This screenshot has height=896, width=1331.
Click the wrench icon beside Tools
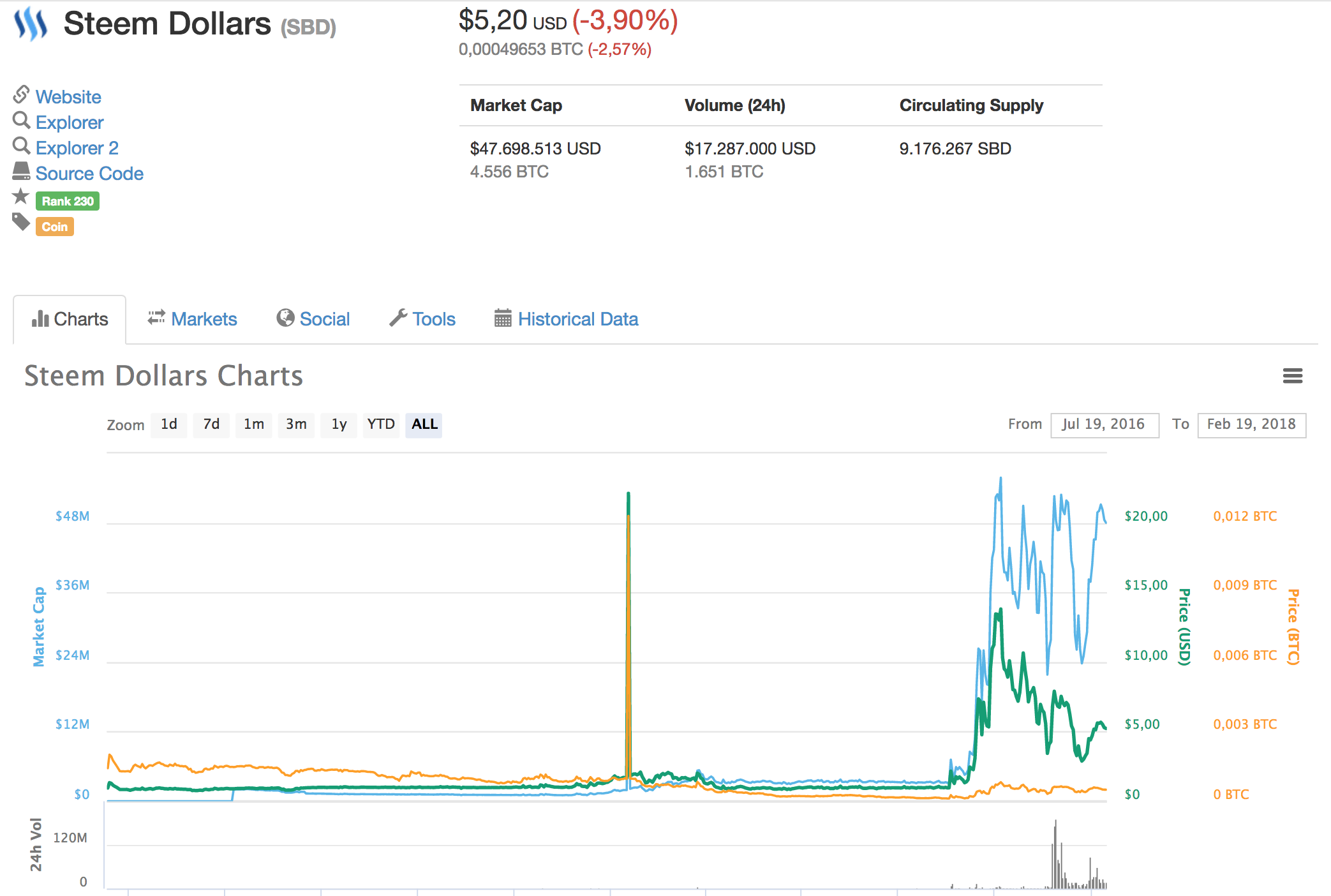pos(398,318)
